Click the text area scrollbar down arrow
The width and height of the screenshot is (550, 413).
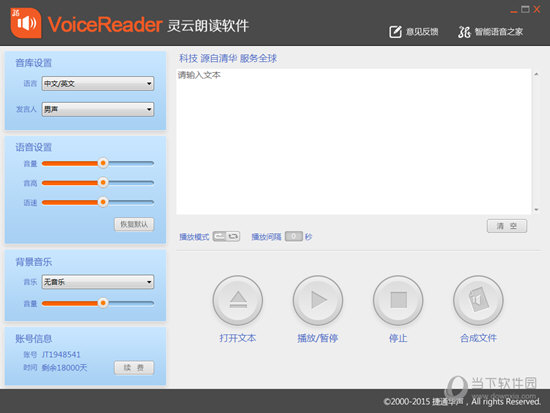pos(537,209)
